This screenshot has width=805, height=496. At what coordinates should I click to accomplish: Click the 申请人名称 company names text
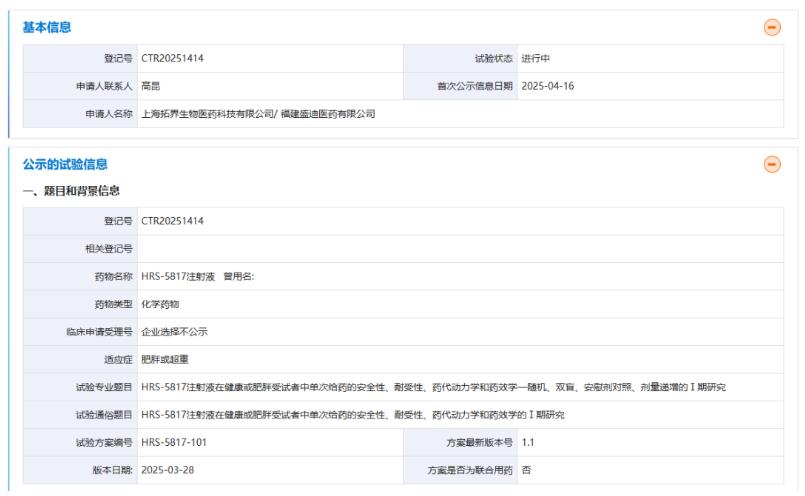[258, 114]
